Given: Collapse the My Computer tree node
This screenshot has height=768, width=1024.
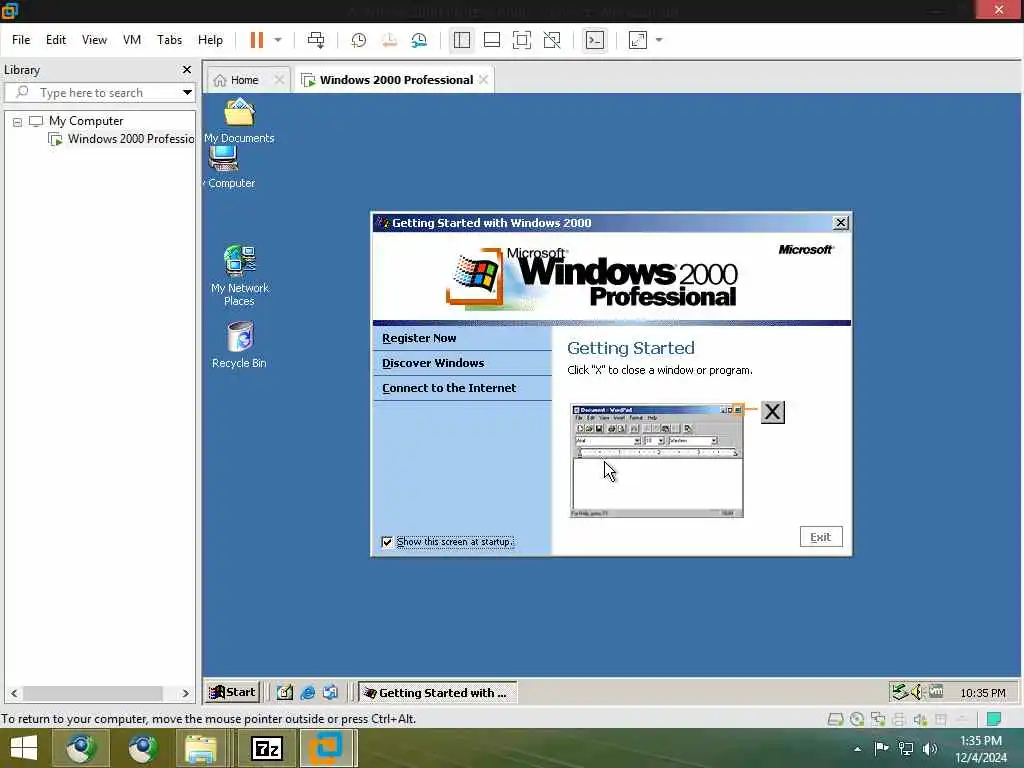Looking at the screenshot, I should 18,121.
